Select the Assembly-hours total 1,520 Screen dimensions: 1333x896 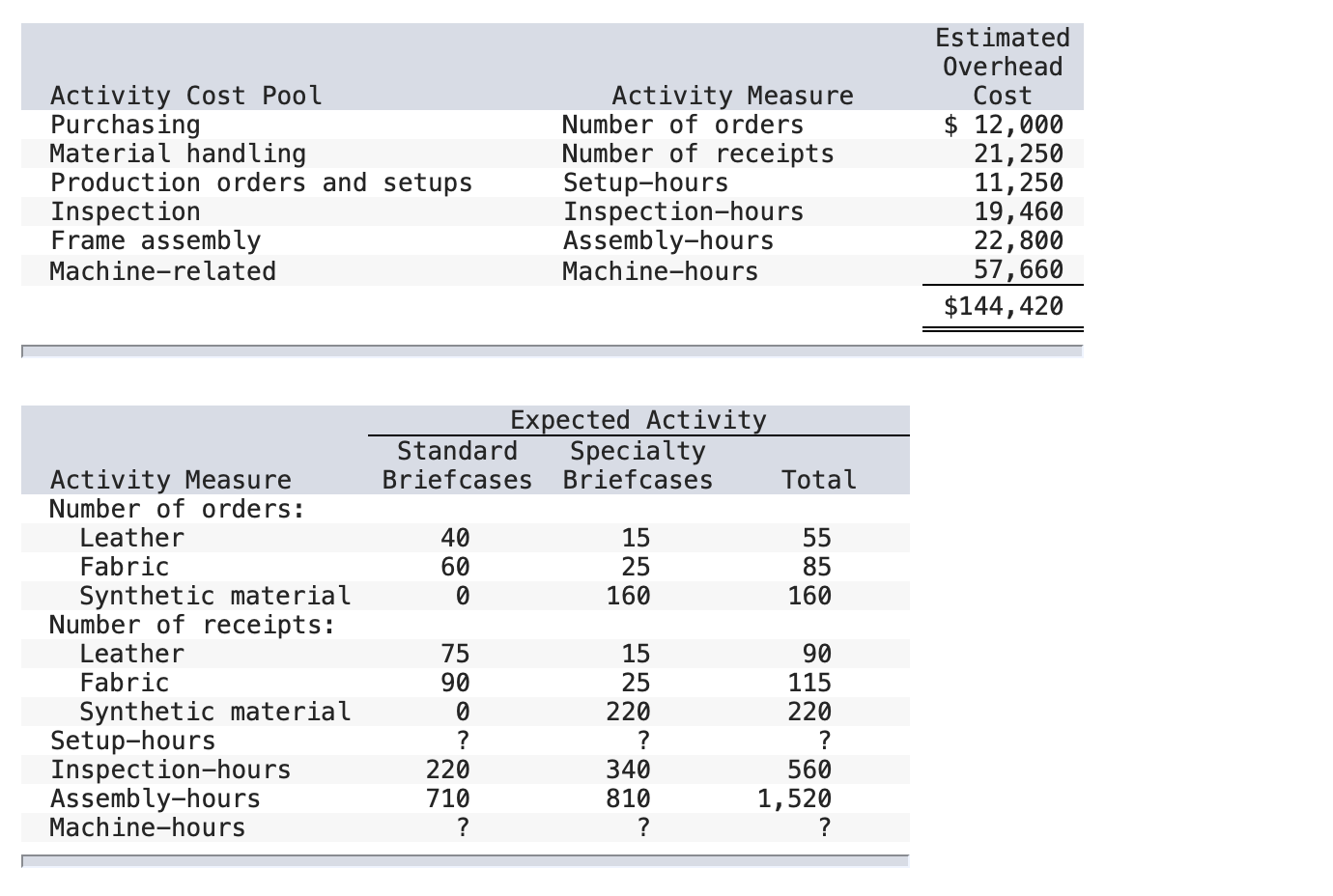tap(794, 798)
